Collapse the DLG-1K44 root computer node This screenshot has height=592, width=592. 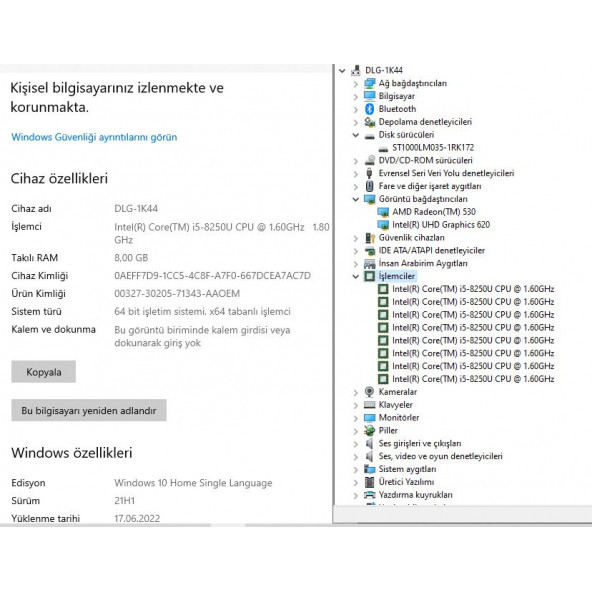tap(342, 70)
